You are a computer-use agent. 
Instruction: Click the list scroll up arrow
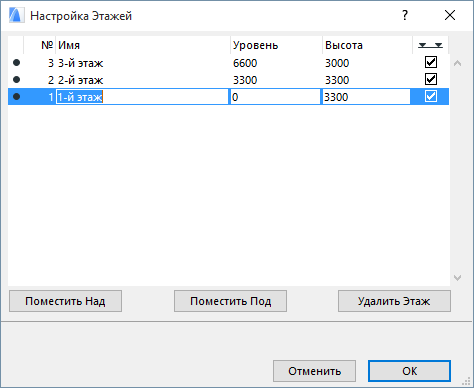click(458, 63)
